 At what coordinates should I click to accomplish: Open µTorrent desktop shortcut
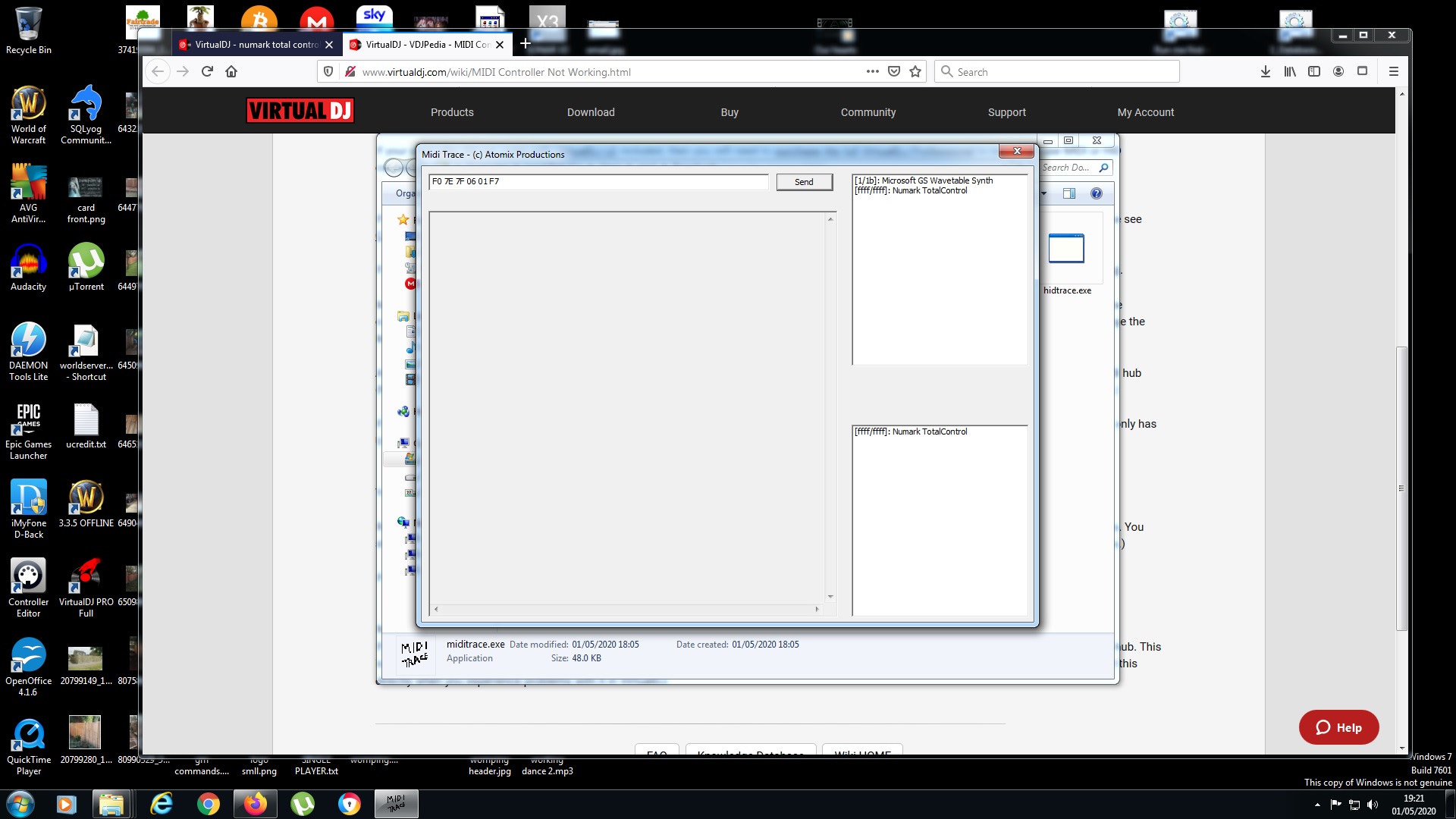[x=86, y=268]
